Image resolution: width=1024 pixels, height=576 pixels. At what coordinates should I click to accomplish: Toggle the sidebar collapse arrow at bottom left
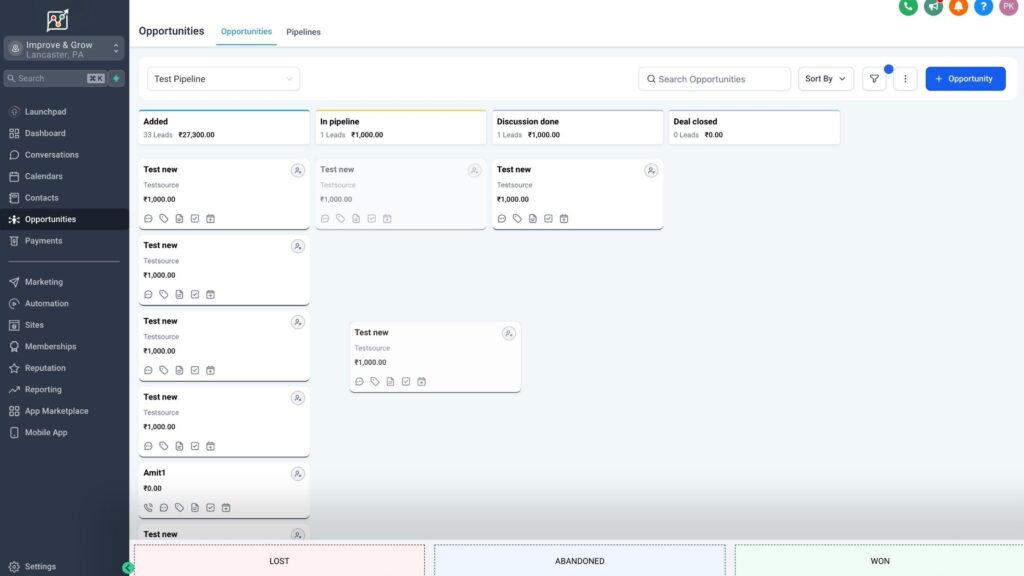(126, 567)
